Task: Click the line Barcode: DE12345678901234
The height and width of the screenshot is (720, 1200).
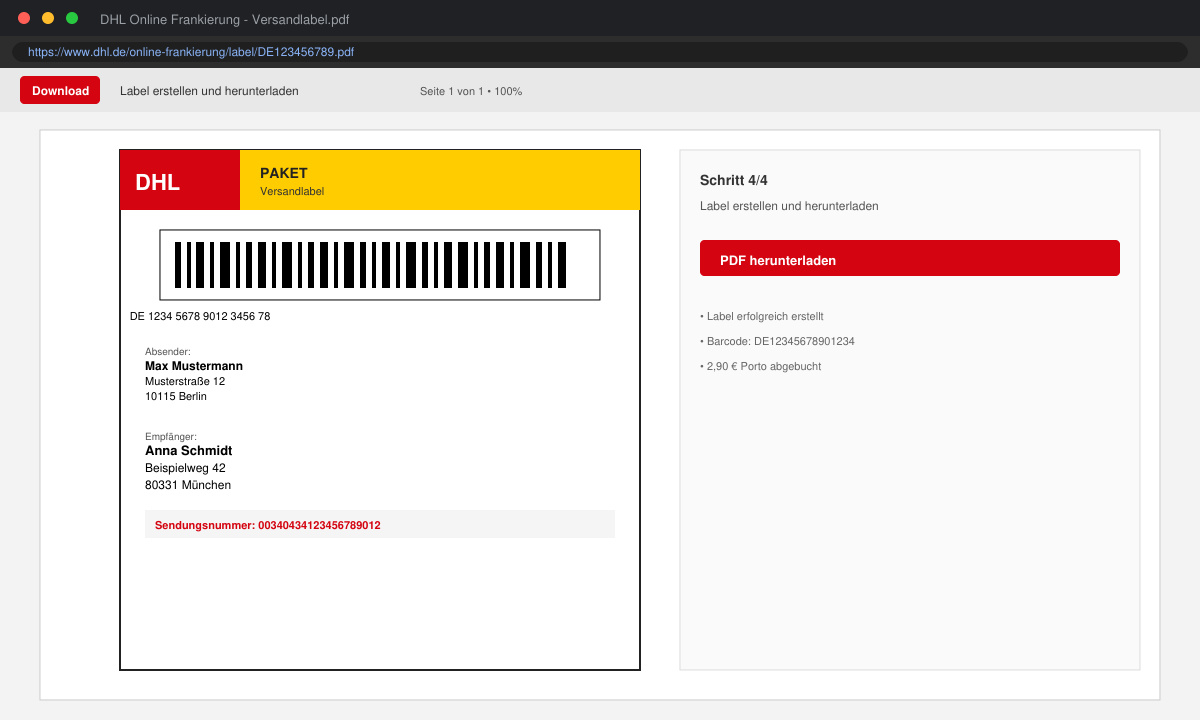Action: (777, 341)
